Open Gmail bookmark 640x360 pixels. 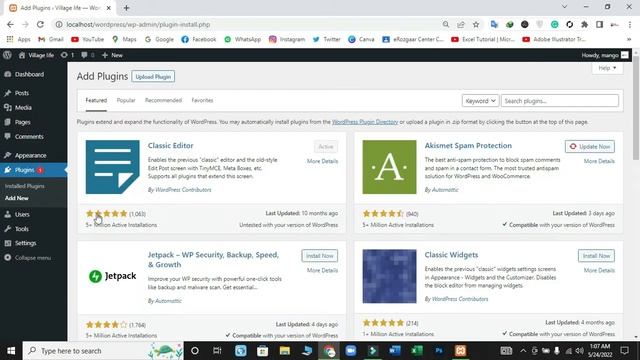click(51, 40)
